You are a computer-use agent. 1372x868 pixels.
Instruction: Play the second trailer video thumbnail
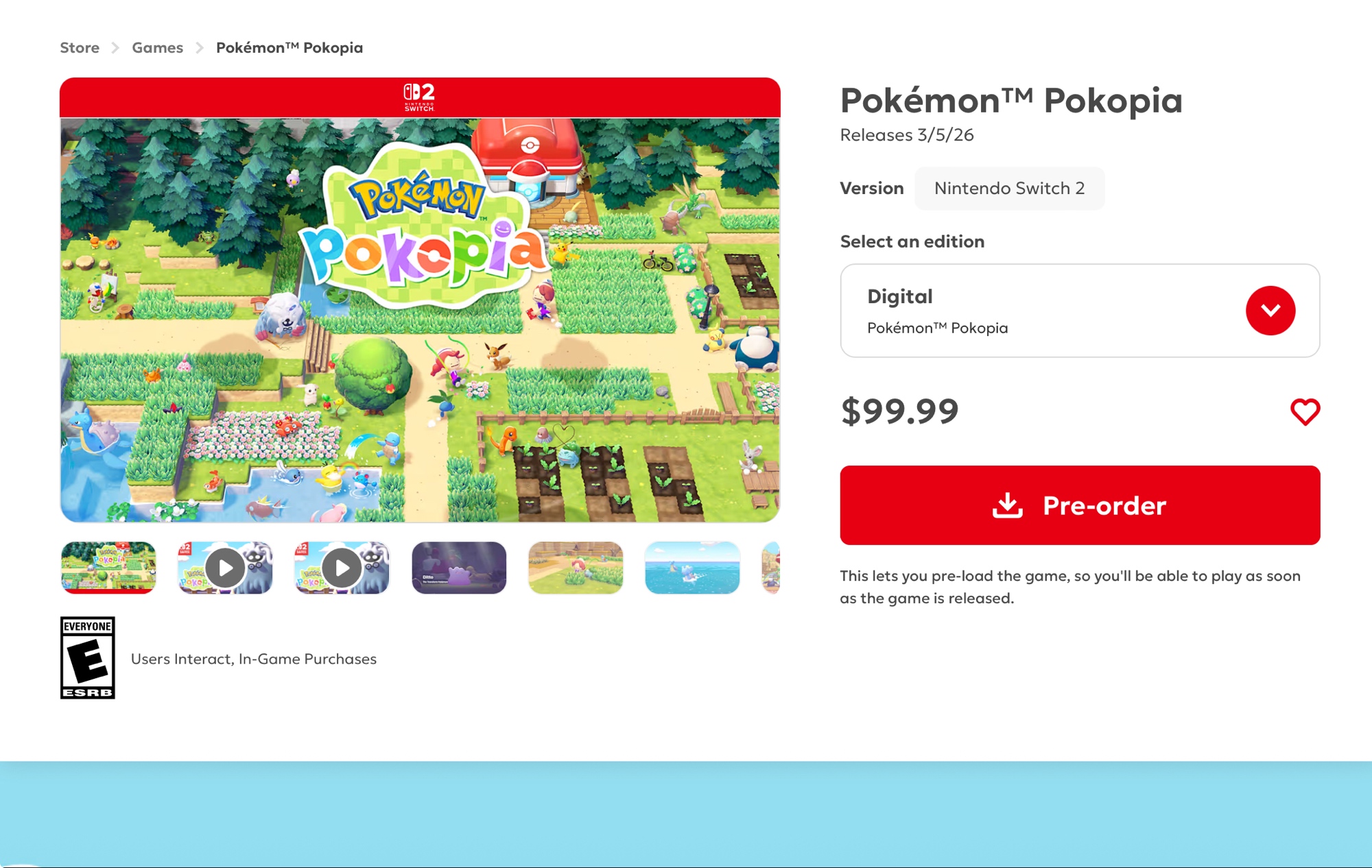point(342,568)
